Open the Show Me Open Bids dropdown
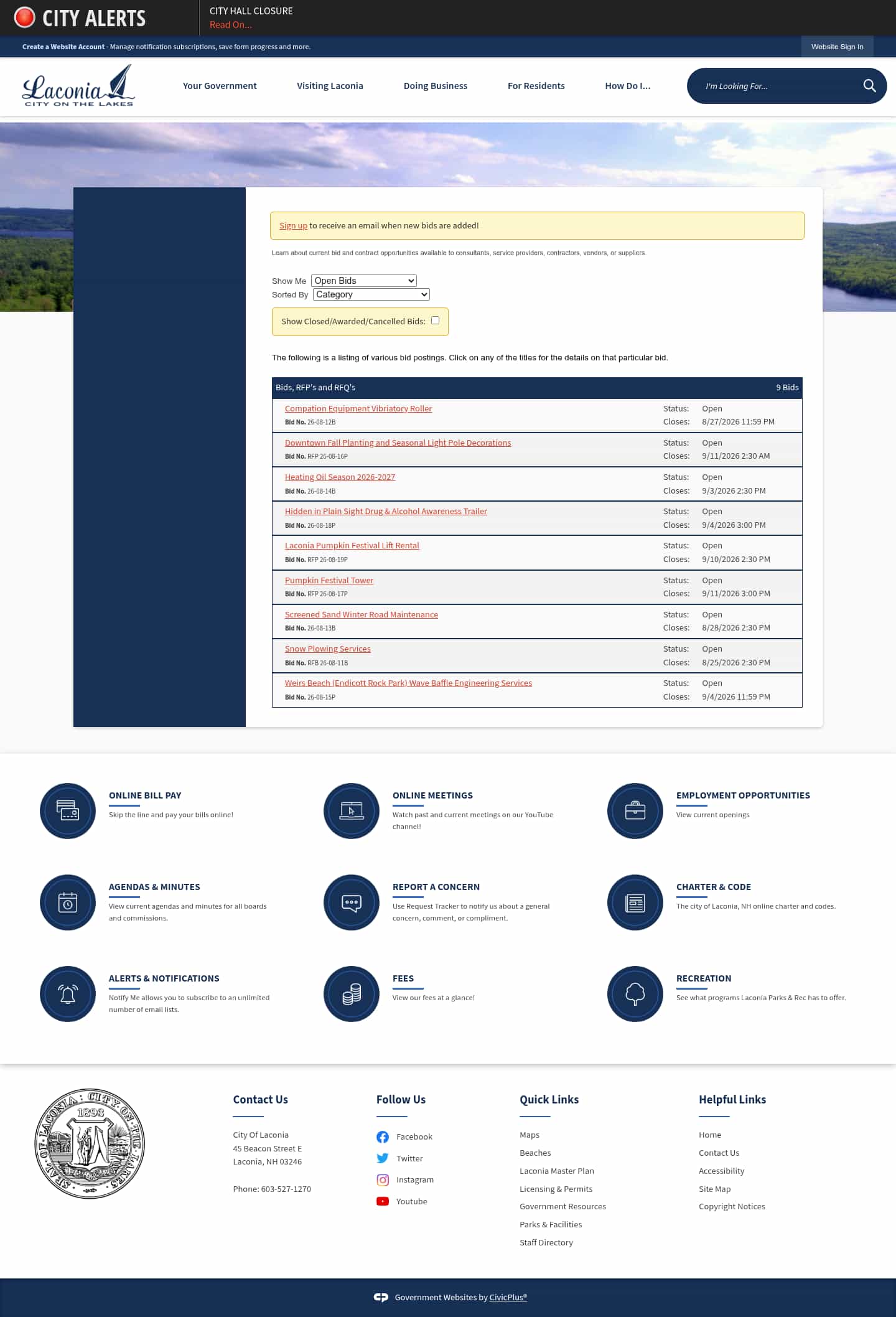896x1317 pixels. pyautogui.click(x=364, y=281)
